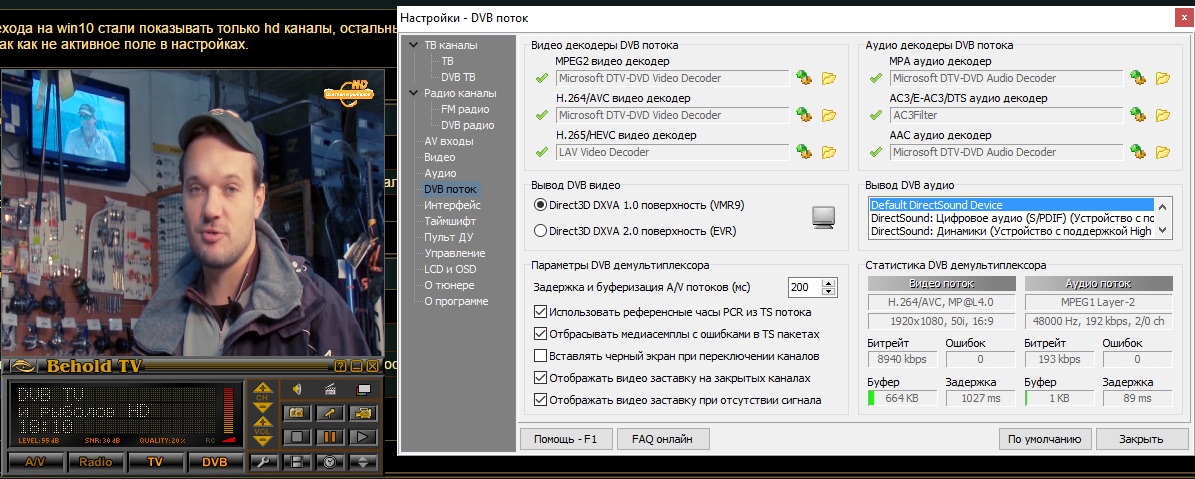This screenshot has height=479, width=1195.
Task: Click the monitor icon in DVB video output
Action: coord(823,217)
